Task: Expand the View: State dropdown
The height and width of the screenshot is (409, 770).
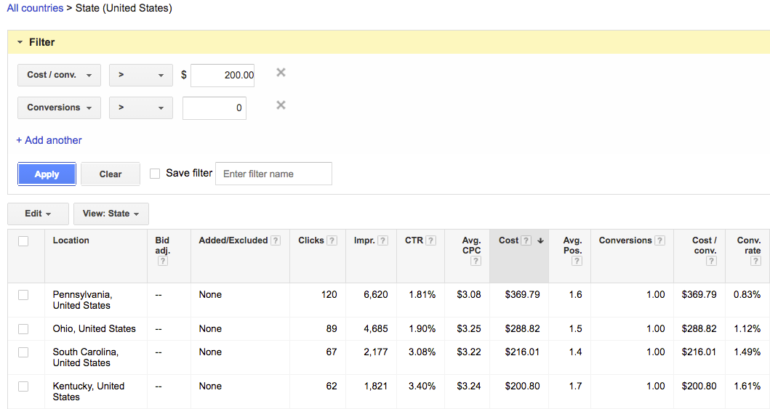Action: [x=111, y=213]
